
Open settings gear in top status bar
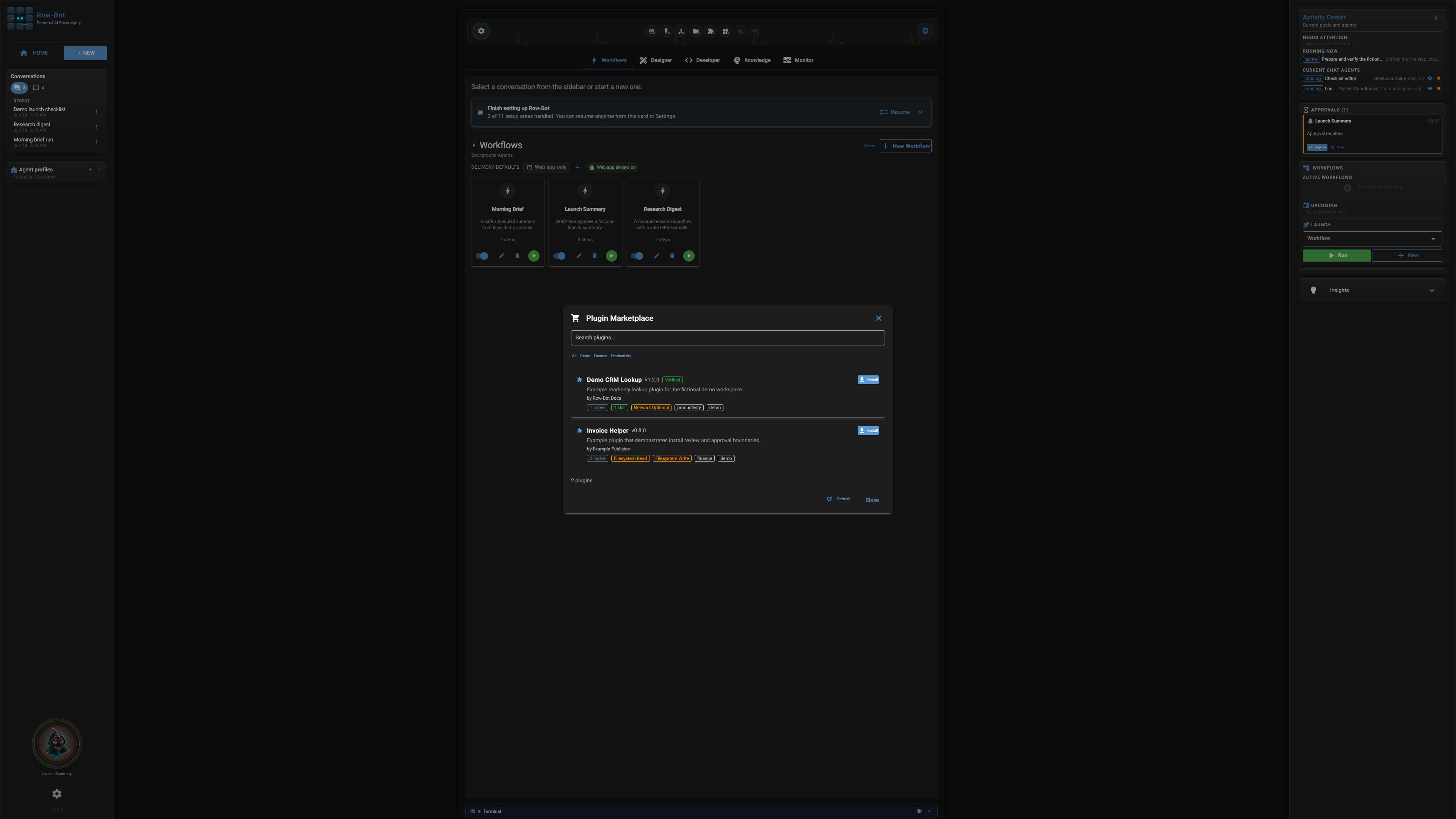(x=481, y=31)
